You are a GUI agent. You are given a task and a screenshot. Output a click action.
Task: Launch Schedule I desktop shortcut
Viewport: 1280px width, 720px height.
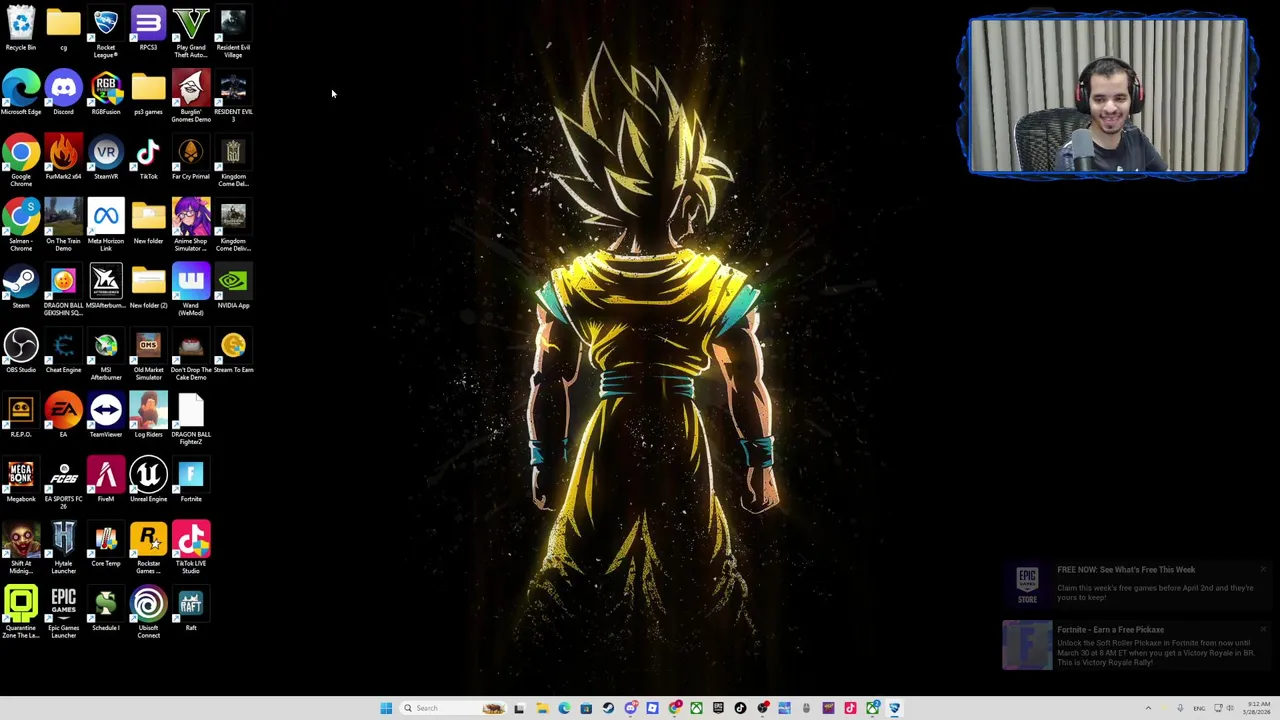click(x=106, y=610)
